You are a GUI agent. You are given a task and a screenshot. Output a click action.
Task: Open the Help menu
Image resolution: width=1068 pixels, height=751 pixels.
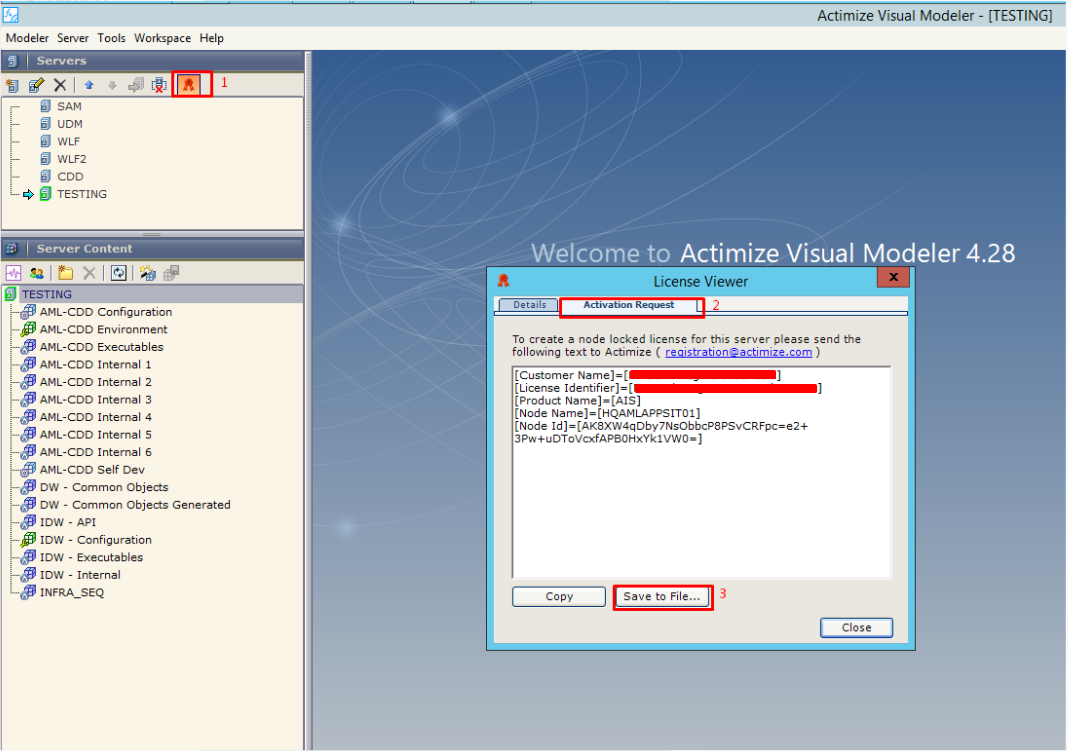tap(211, 38)
